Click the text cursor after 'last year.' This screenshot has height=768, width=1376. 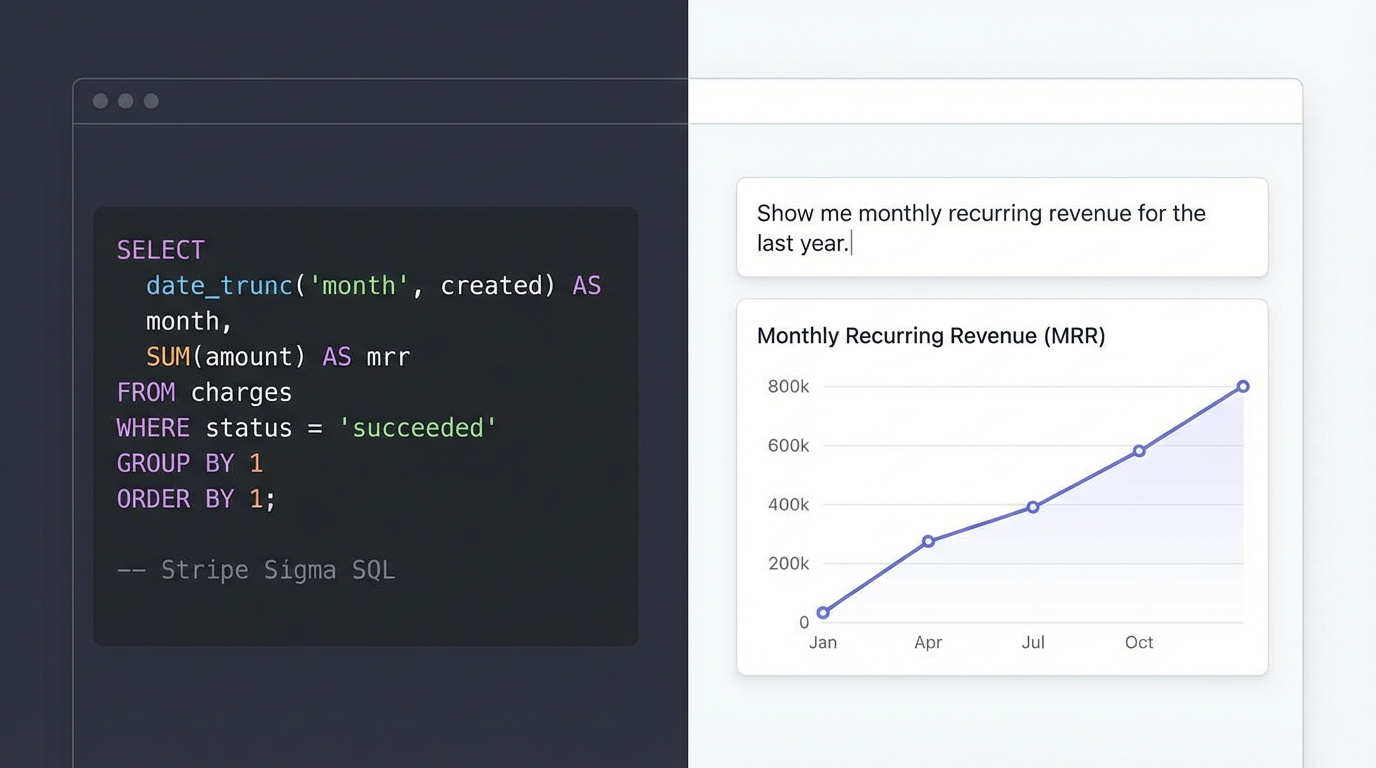(x=851, y=243)
